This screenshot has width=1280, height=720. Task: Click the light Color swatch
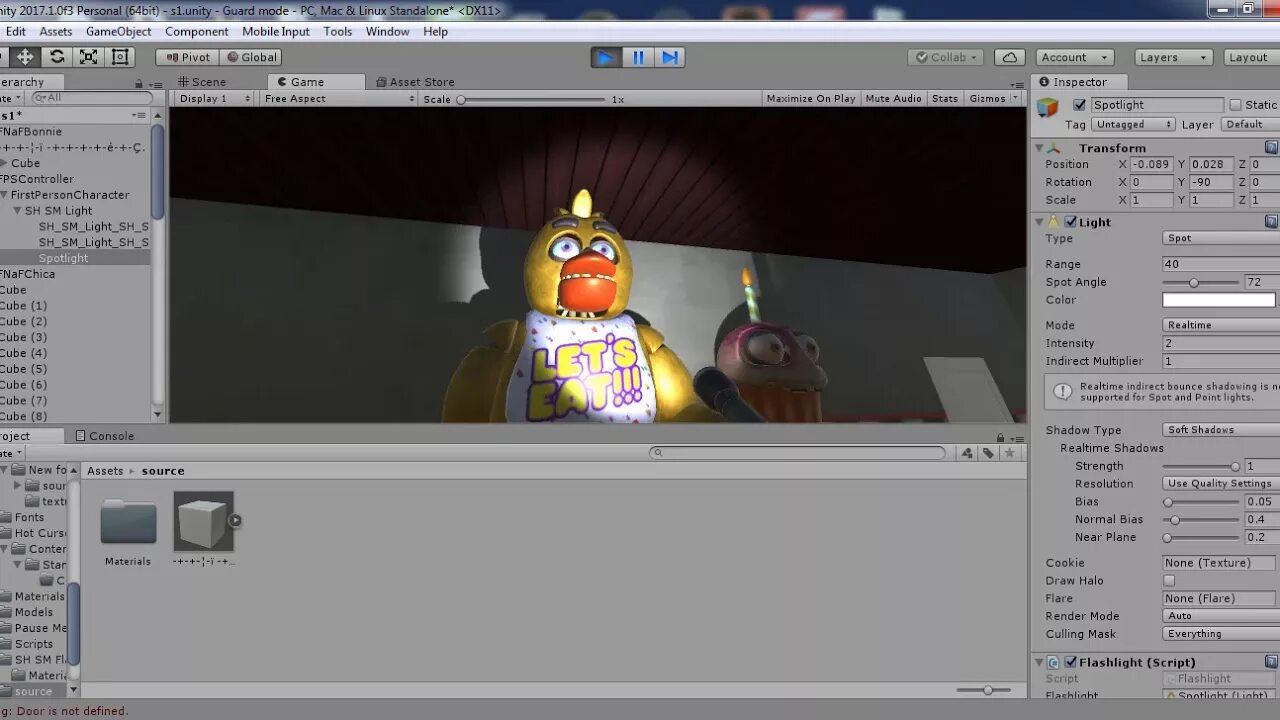[x=1219, y=300]
